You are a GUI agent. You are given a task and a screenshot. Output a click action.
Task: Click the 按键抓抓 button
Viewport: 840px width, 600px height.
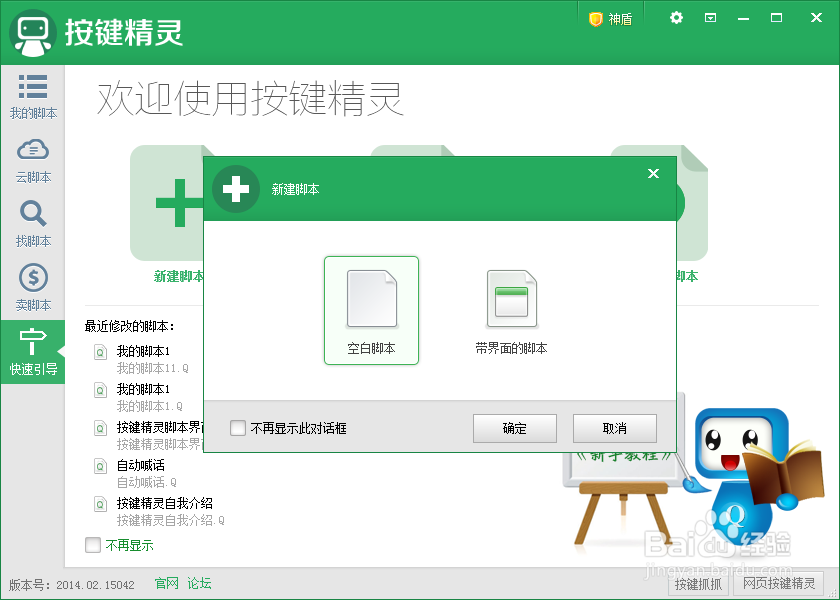coord(698,584)
